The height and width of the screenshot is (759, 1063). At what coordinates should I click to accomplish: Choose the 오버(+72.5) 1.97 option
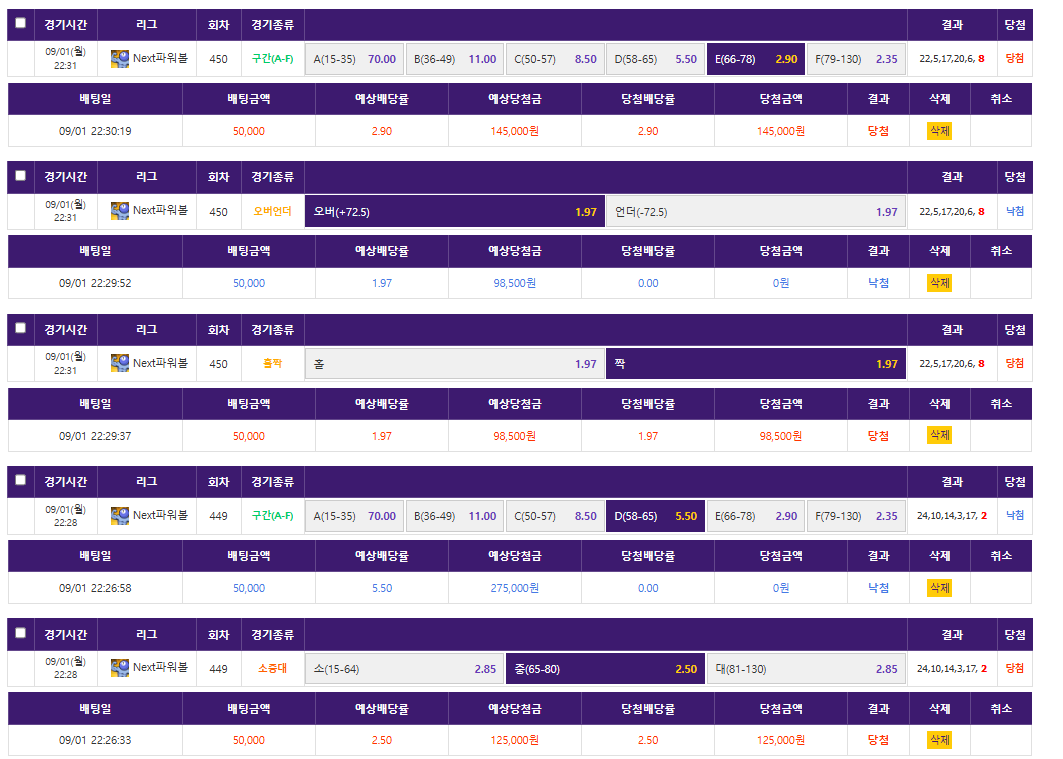[455, 211]
